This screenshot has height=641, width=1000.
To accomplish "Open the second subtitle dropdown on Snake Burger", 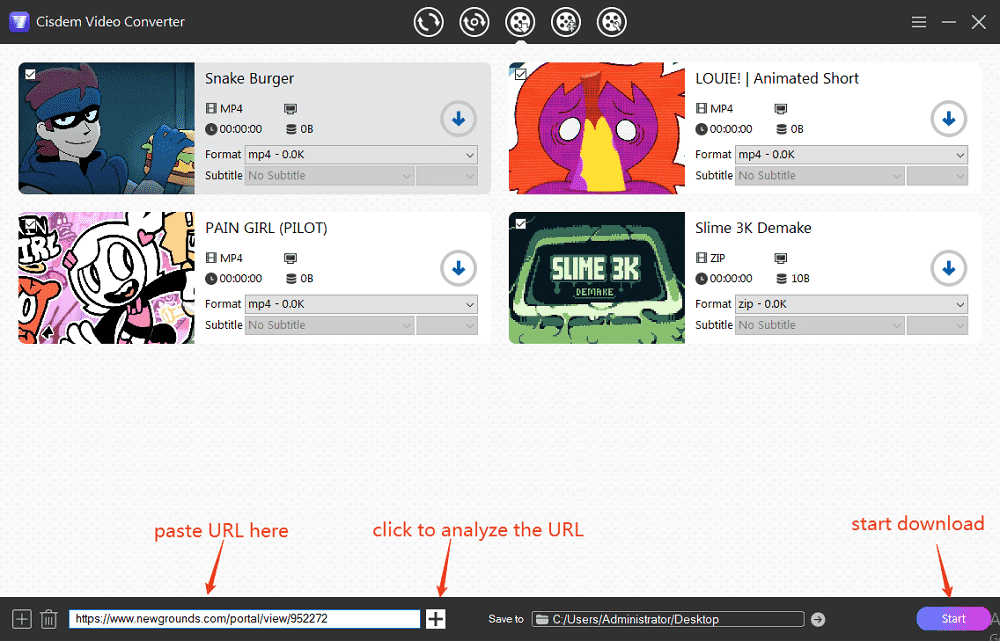I will 447,175.
